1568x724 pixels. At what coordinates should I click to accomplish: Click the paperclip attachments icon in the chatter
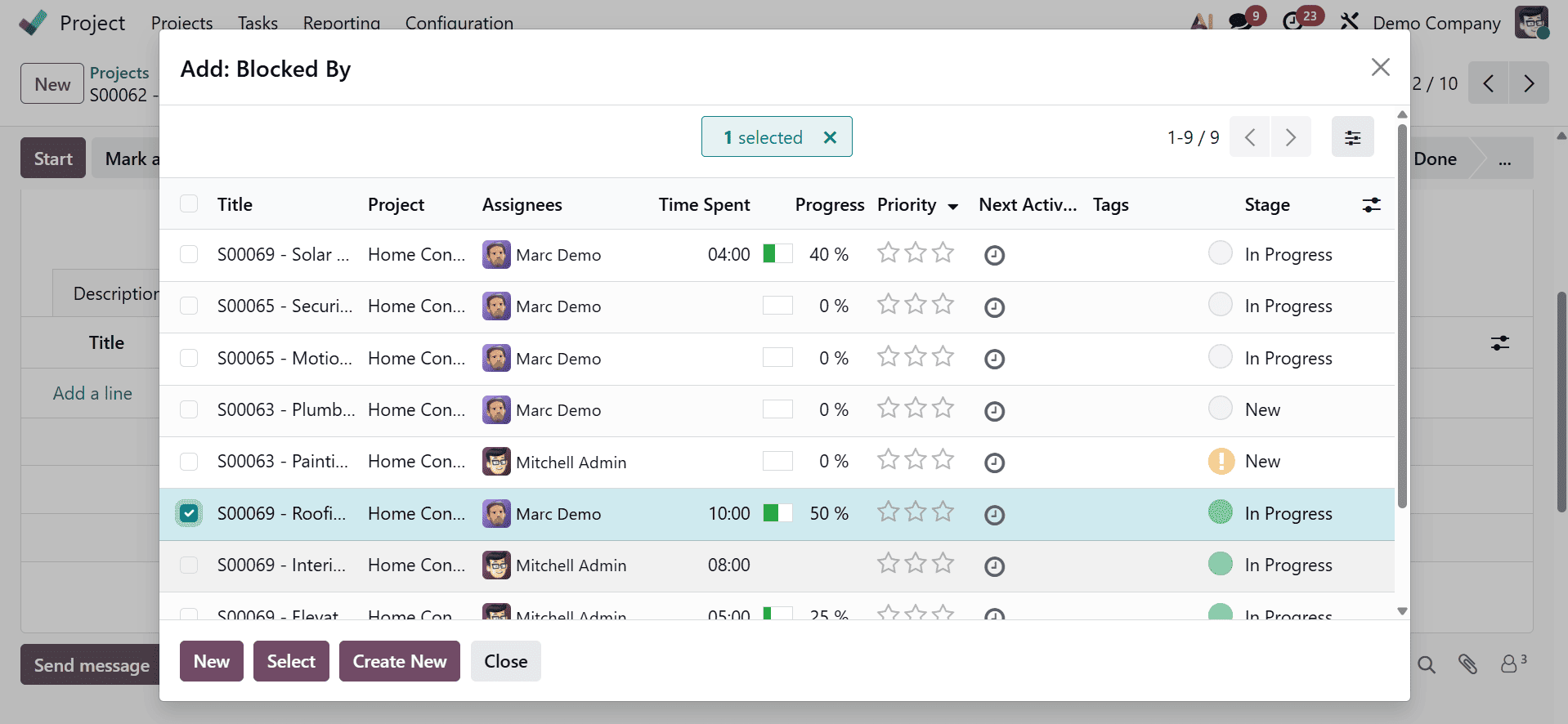coord(1467,664)
